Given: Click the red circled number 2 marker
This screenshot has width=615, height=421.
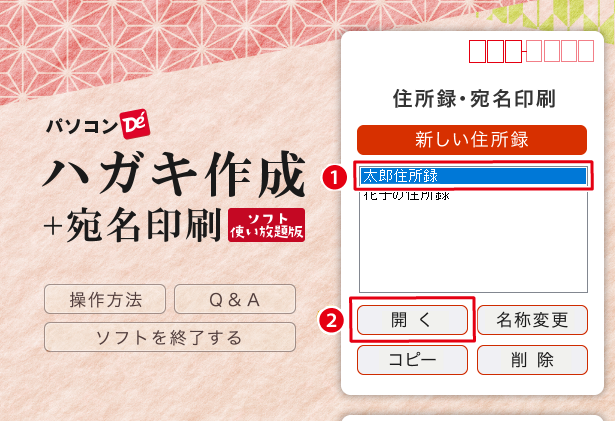Looking at the screenshot, I should pyautogui.click(x=331, y=320).
